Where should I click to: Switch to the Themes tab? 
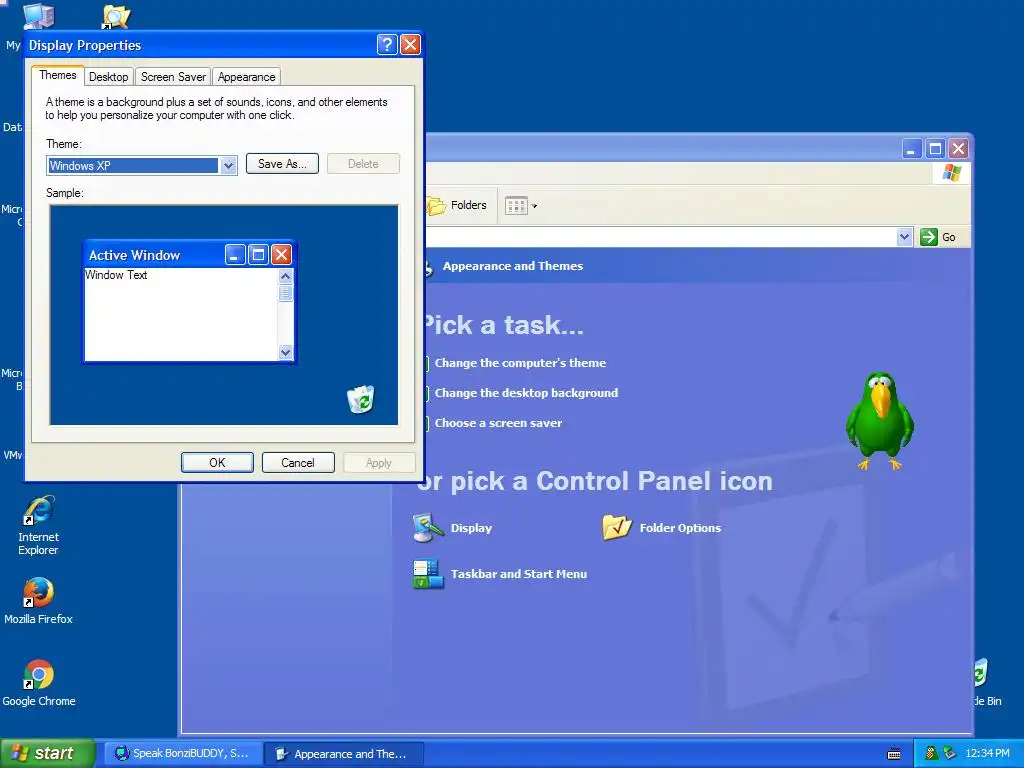click(57, 75)
